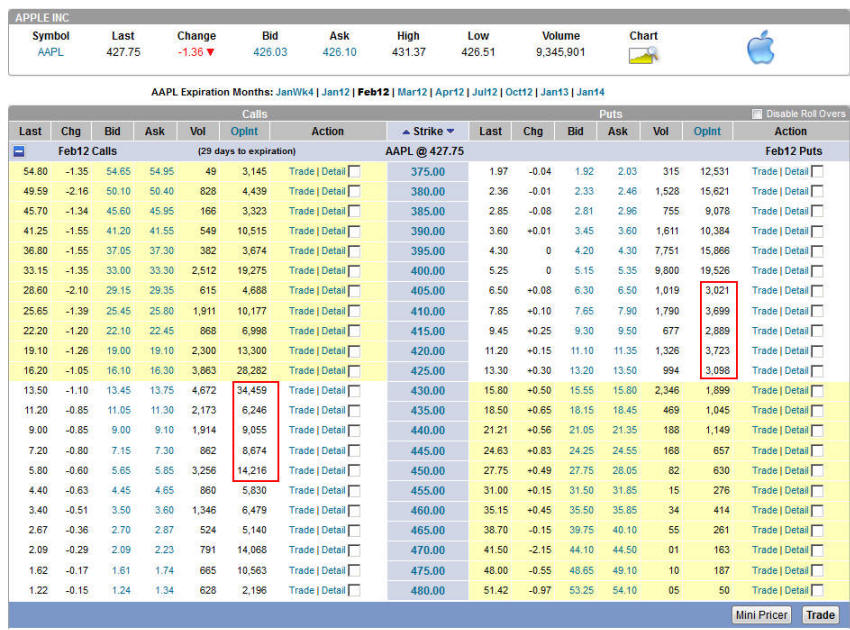This screenshot has height=630, width=850.
Task: Click ascending arrow beside Strike header
Action: coord(406,131)
